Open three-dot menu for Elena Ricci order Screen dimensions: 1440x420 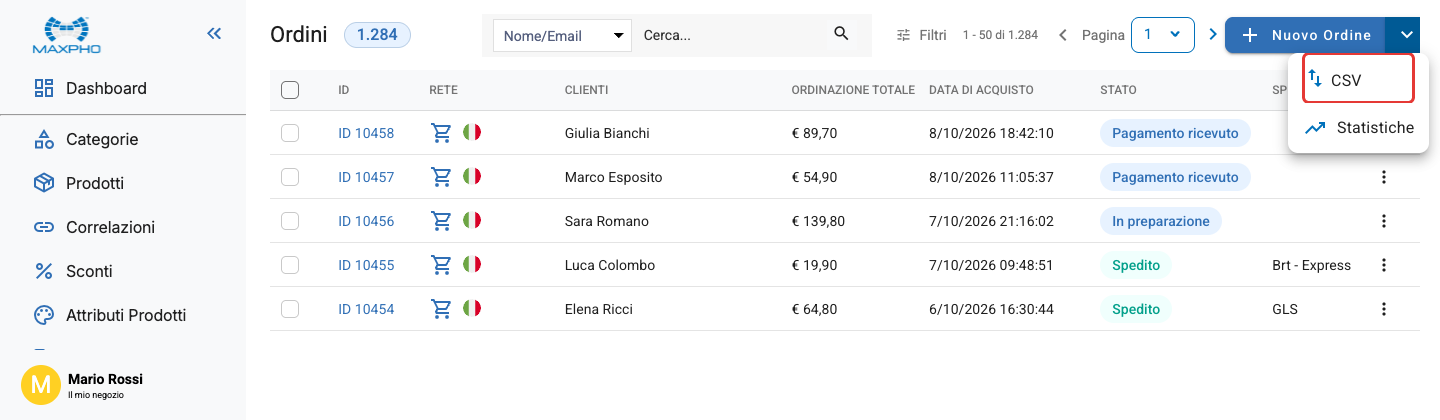pyautogui.click(x=1384, y=309)
